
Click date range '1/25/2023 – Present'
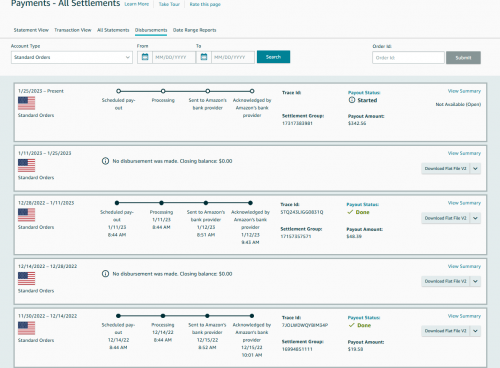point(41,91)
